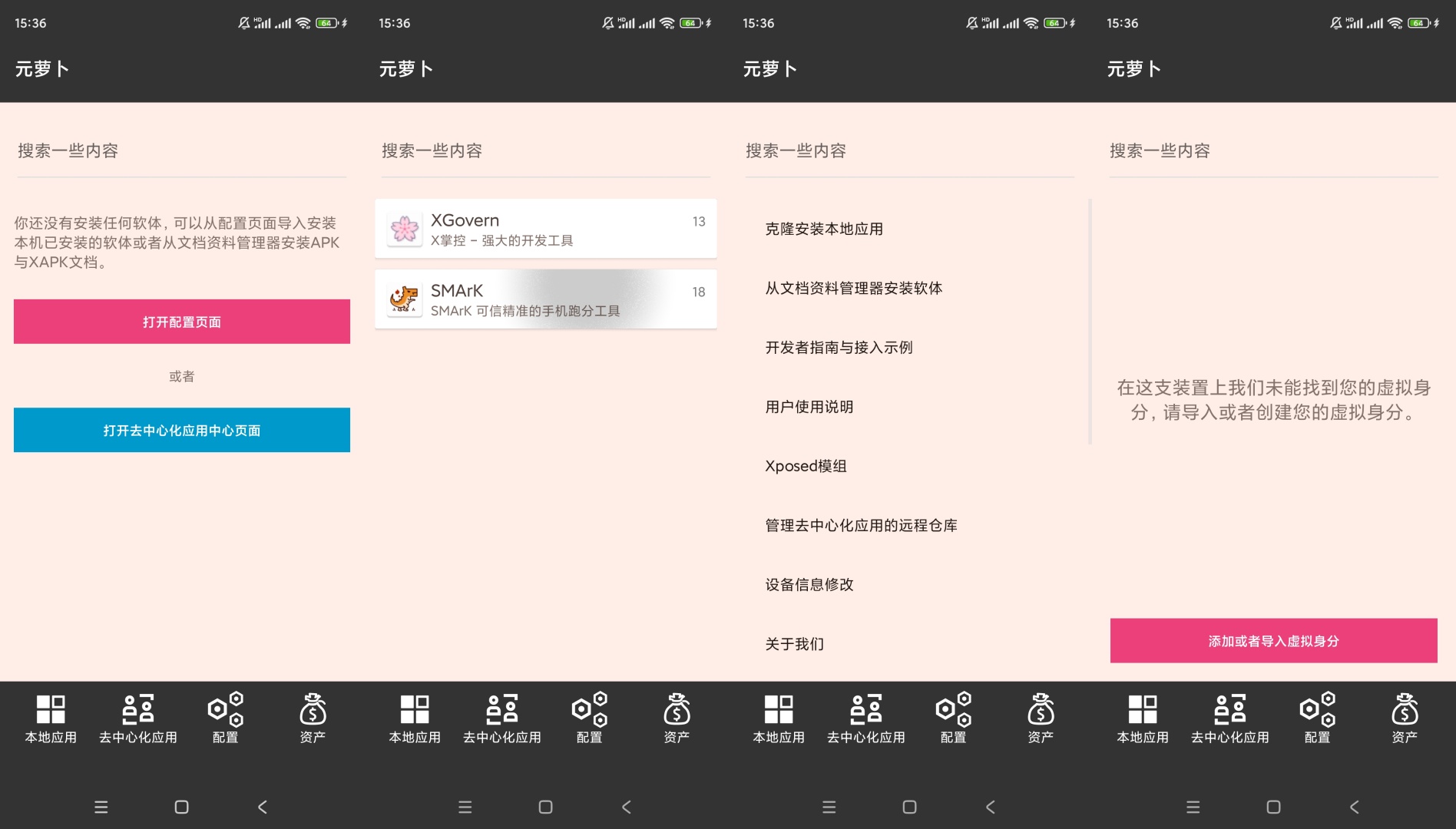
Task: Tap the SMArK dinosaur app icon
Action: pyautogui.click(x=404, y=299)
